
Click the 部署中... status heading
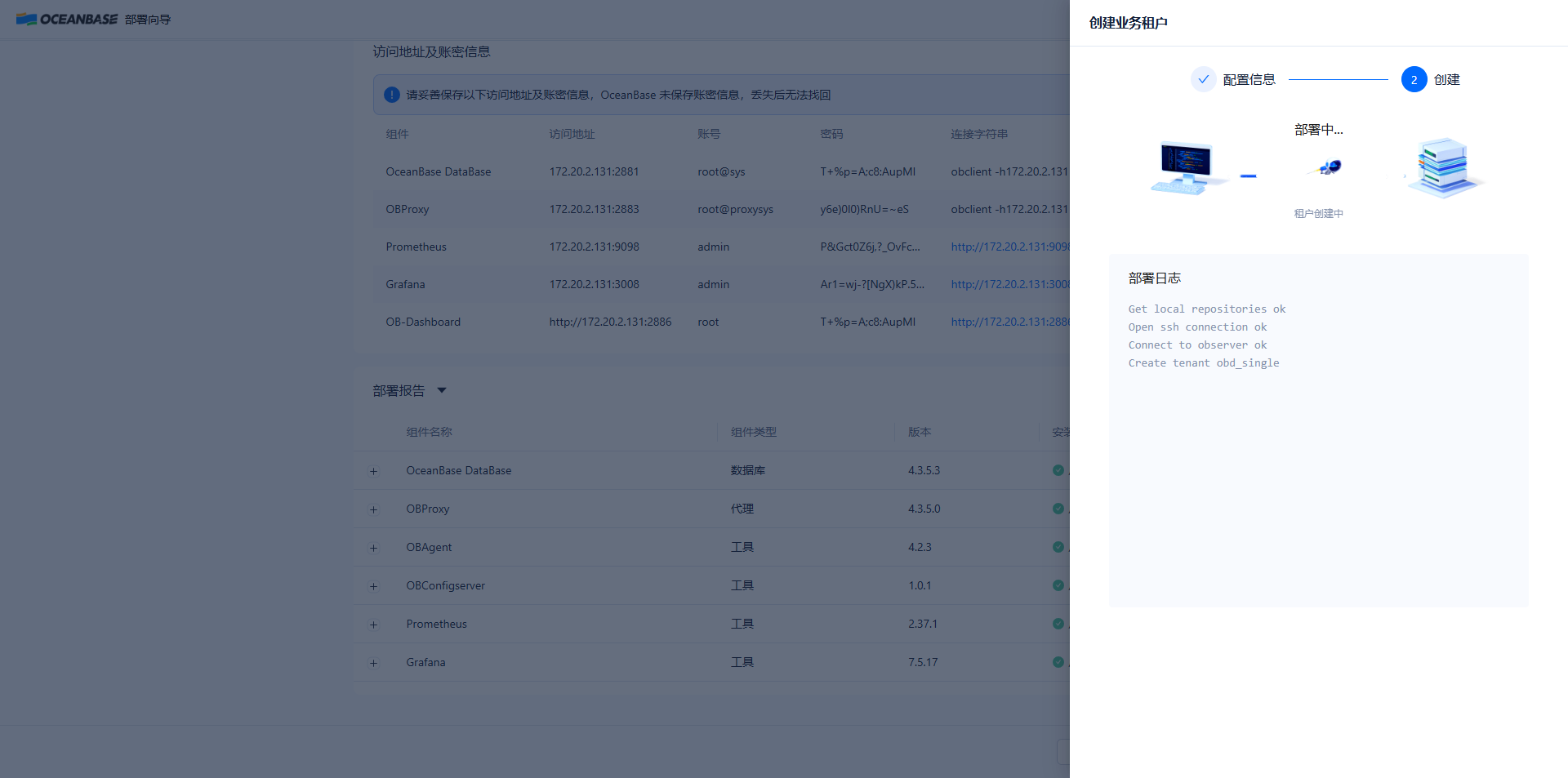(1318, 130)
